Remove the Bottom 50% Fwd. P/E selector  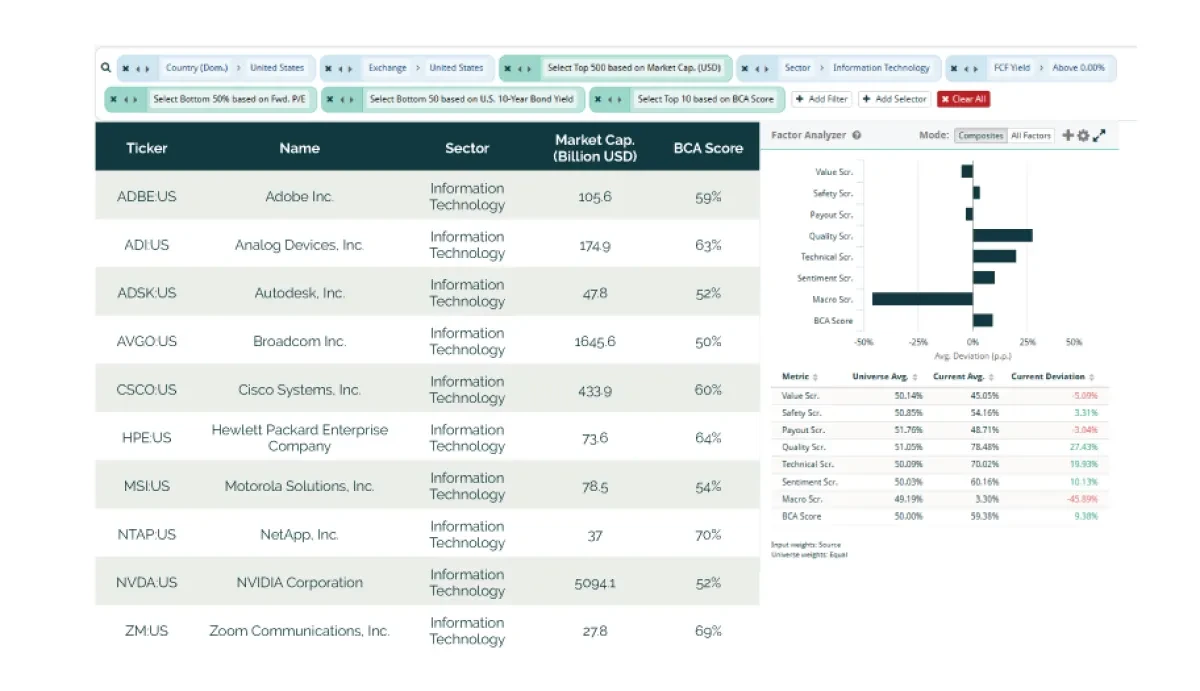114,99
